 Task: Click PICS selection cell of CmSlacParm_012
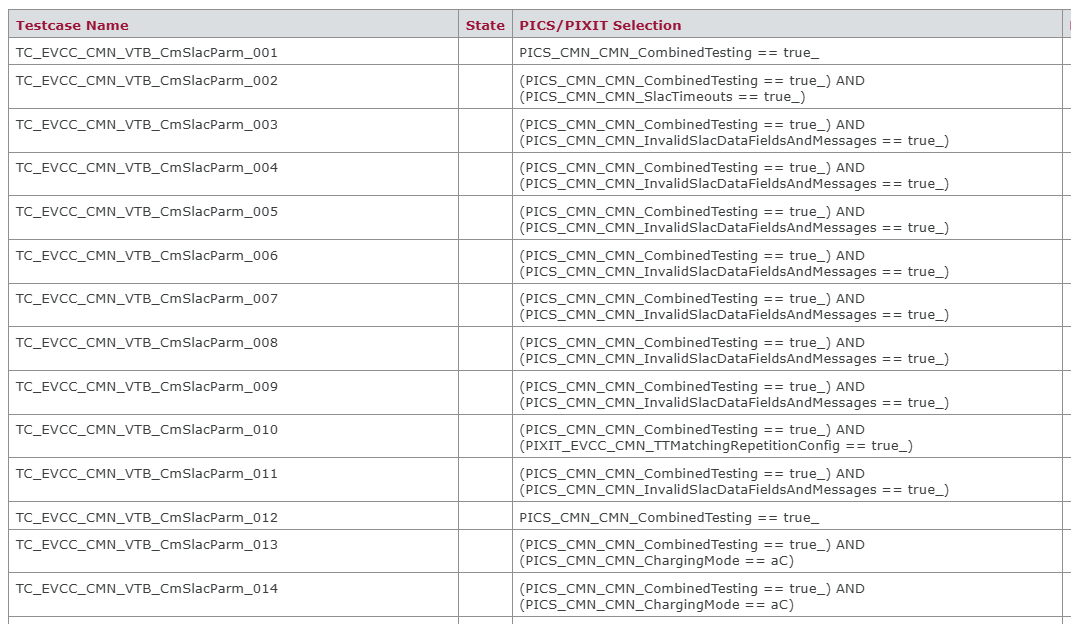[669, 517]
